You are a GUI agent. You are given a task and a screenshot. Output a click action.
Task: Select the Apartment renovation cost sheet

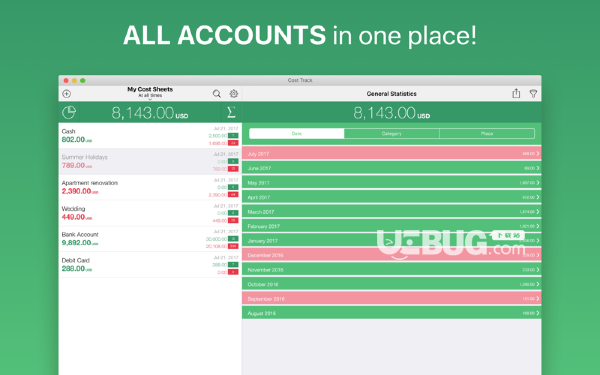pos(150,188)
